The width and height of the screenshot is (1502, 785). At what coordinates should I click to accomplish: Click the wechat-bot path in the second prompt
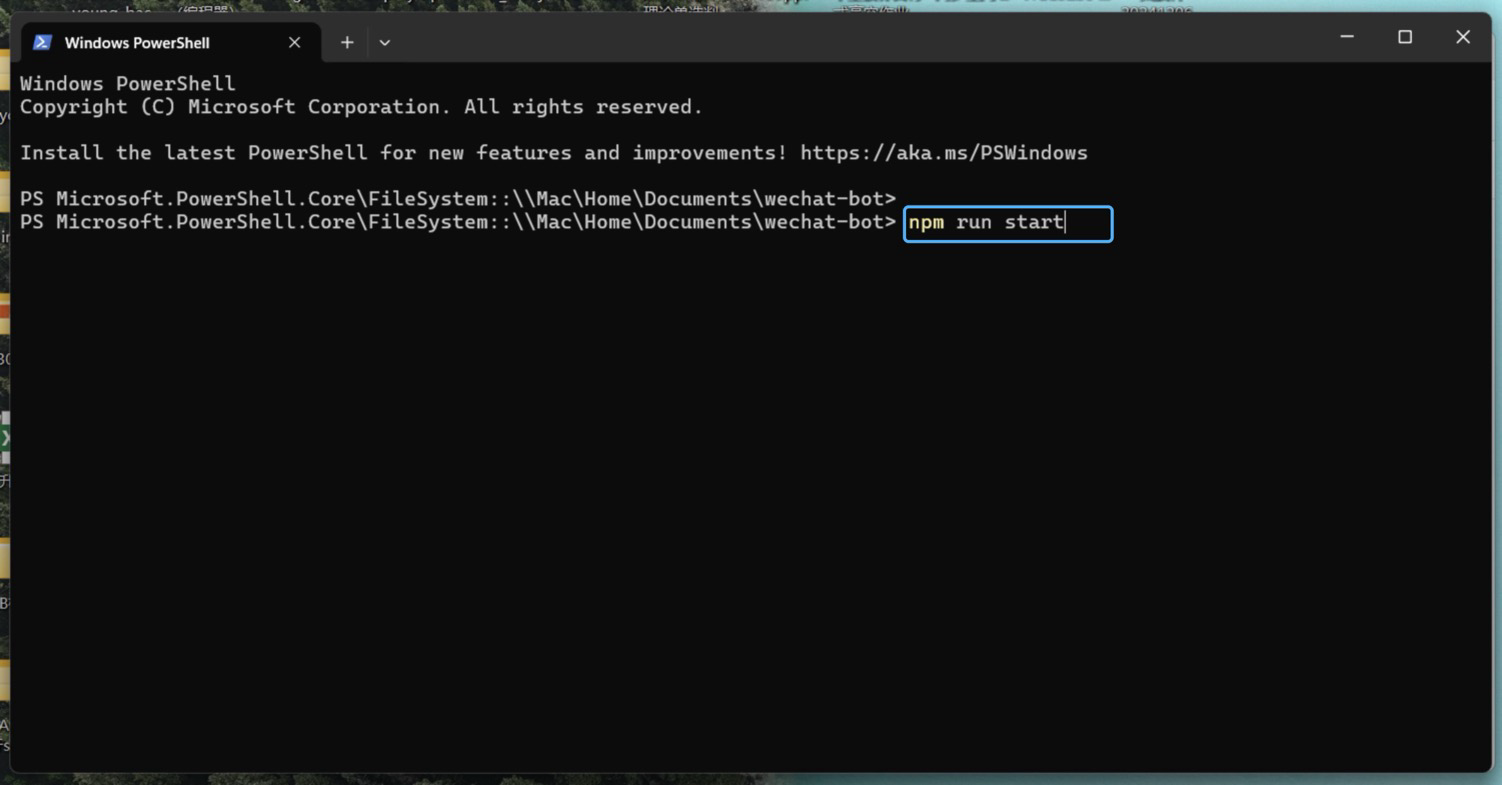(x=824, y=222)
